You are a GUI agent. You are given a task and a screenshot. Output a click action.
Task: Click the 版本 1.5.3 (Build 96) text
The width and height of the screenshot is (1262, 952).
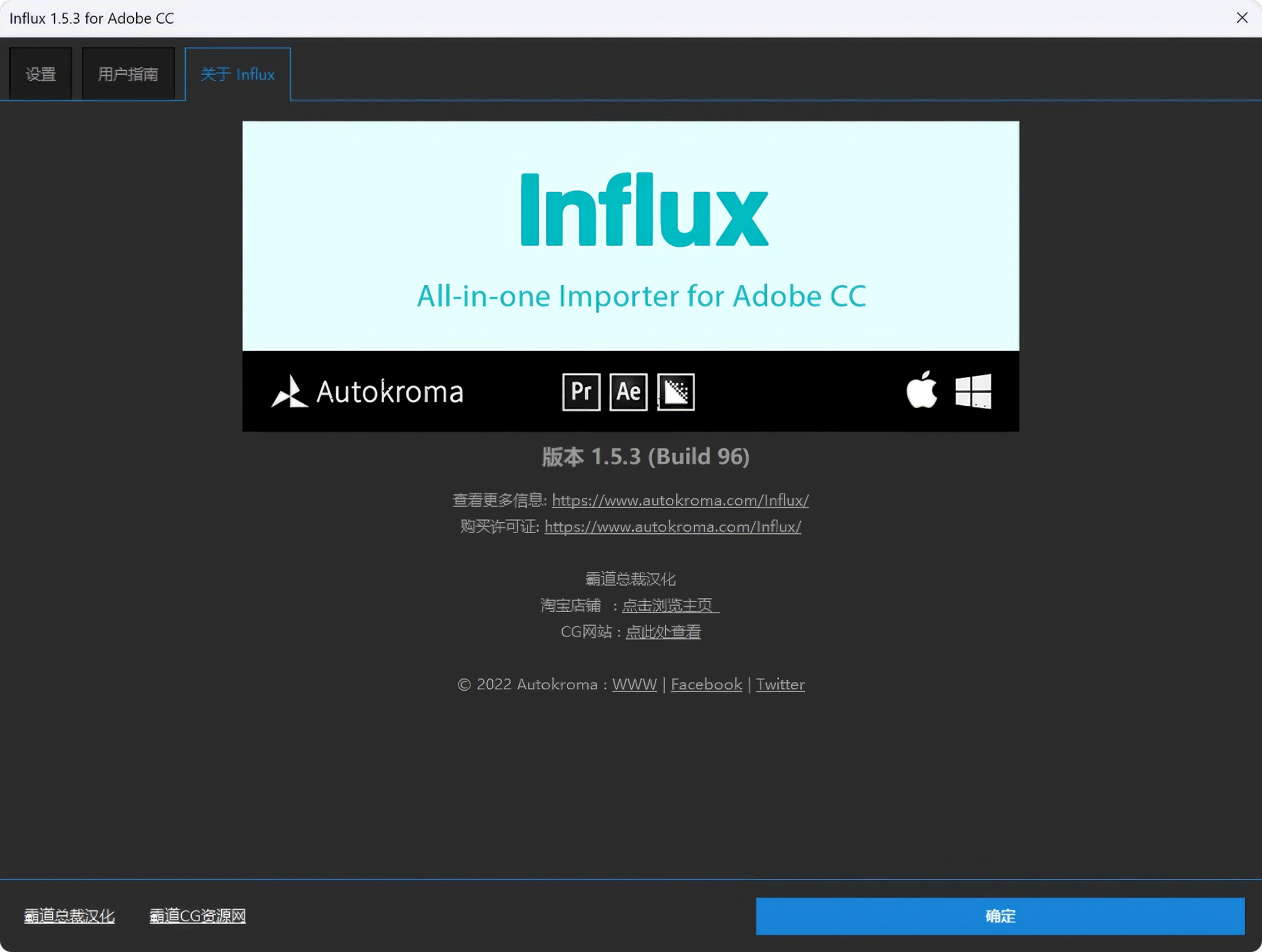(645, 456)
